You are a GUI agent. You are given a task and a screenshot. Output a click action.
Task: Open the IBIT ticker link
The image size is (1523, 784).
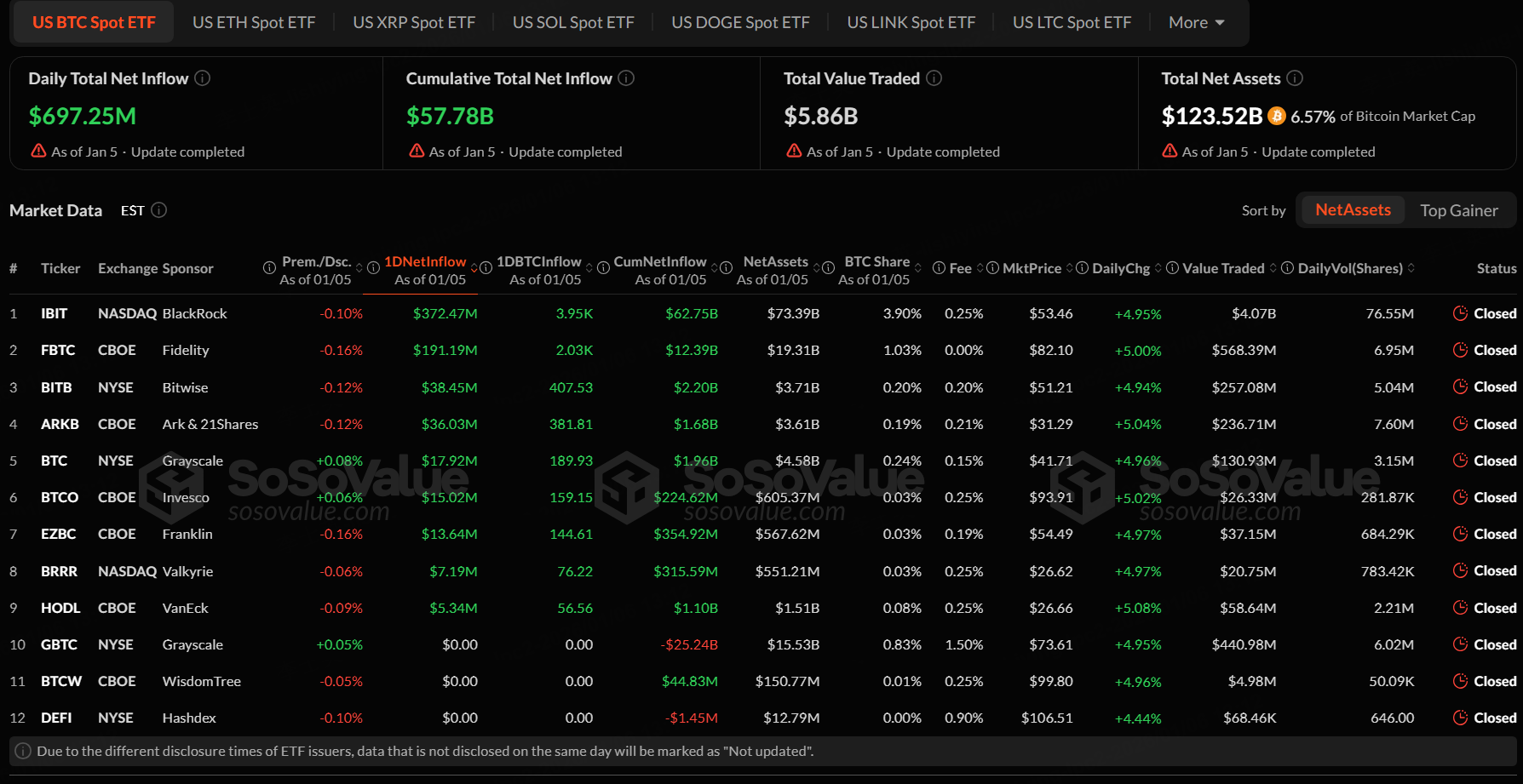coord(54,313)
